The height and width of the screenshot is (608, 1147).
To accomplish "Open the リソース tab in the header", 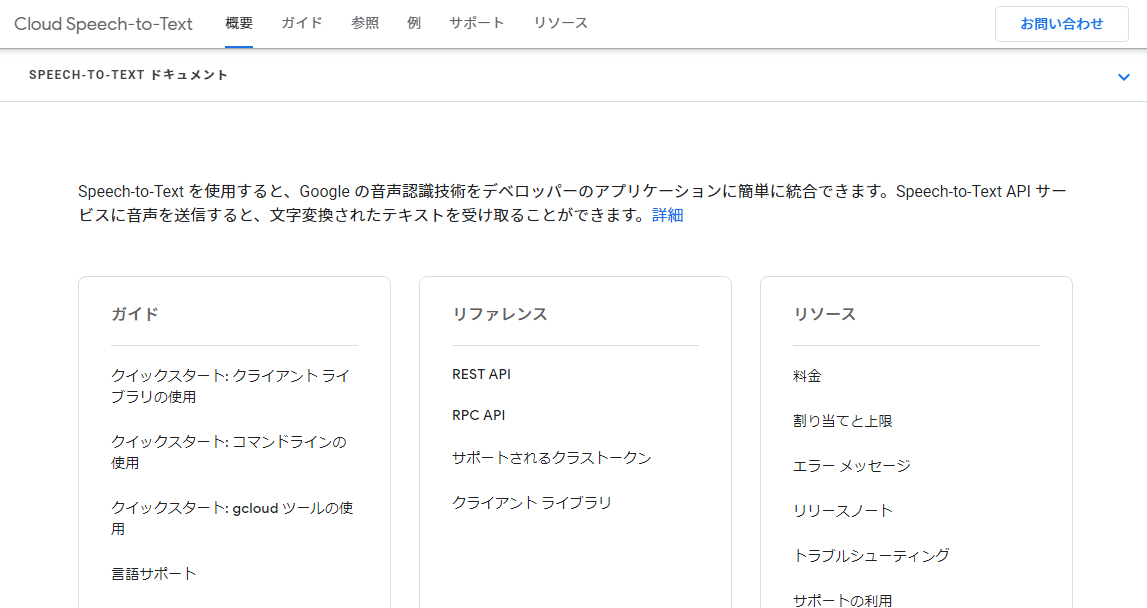I will [560, 23].
